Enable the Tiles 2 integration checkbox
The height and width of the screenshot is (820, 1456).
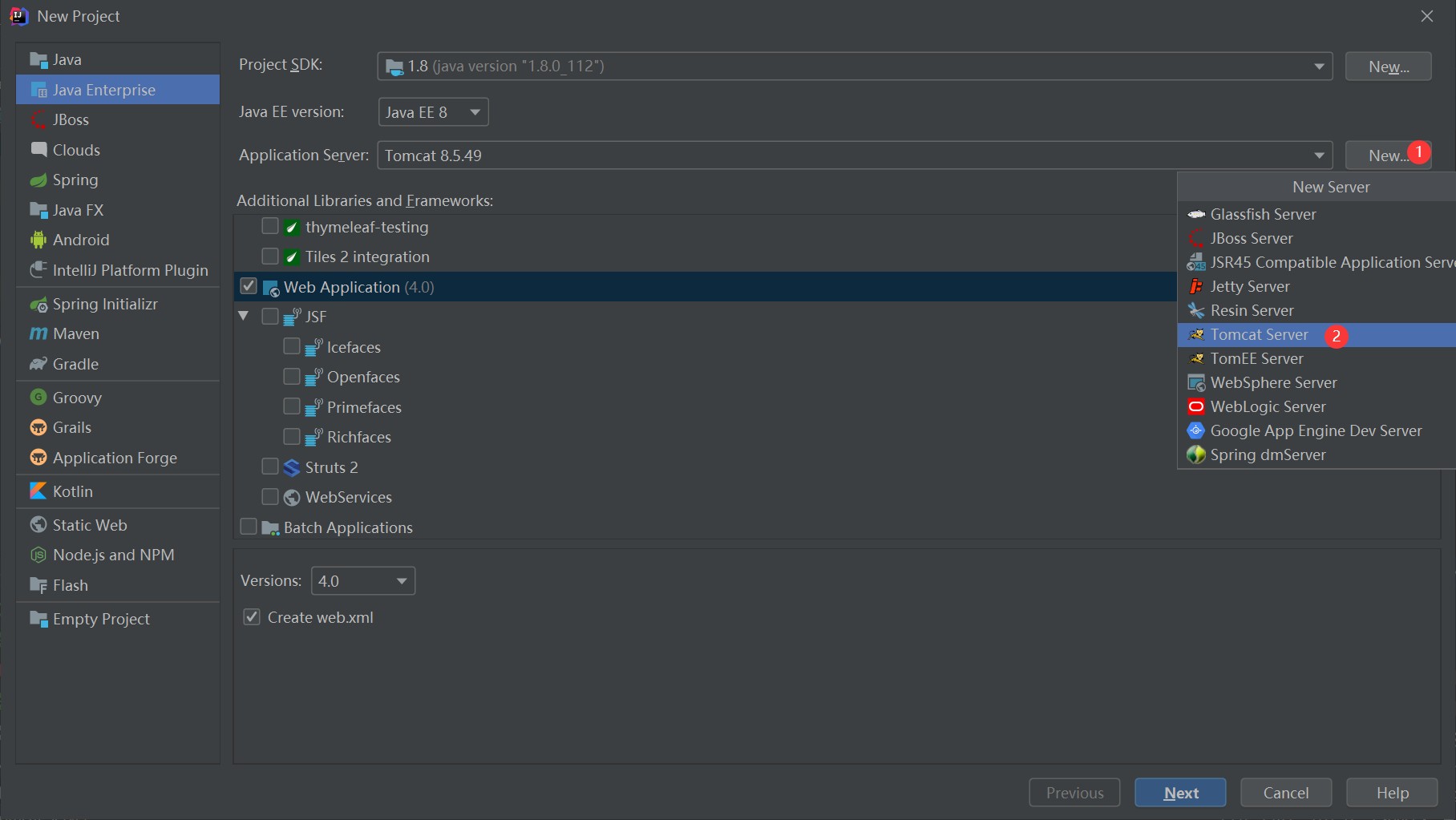coord(270,257)
